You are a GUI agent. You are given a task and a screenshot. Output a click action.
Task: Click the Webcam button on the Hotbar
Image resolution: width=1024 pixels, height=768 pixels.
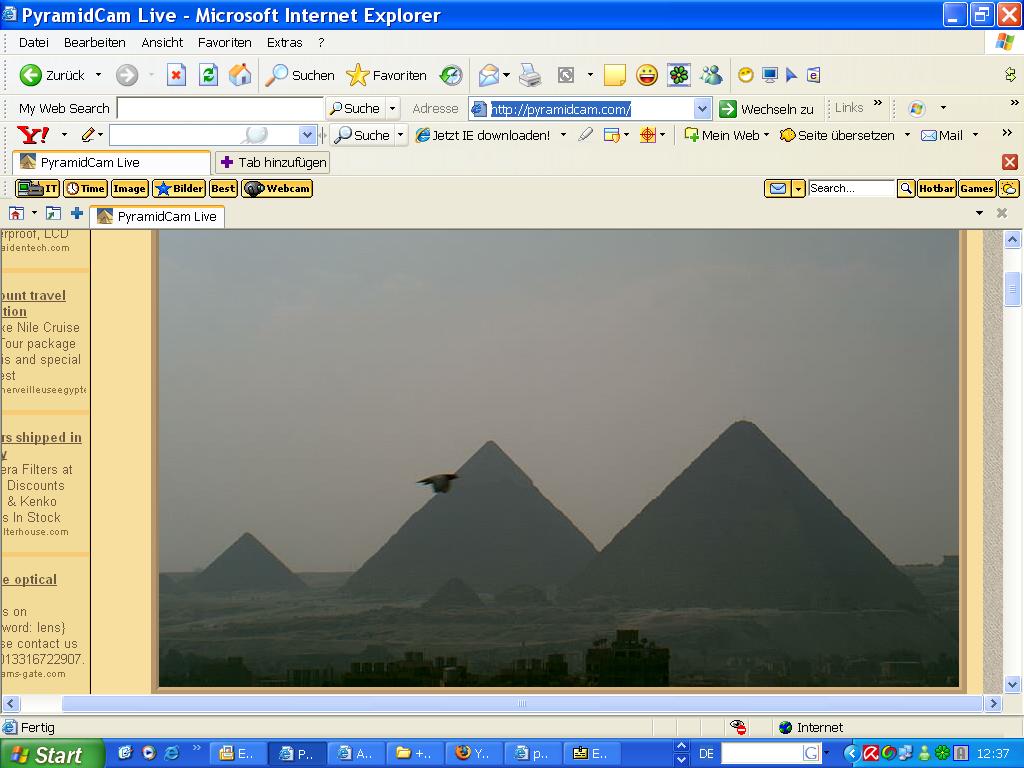point(277,189)
